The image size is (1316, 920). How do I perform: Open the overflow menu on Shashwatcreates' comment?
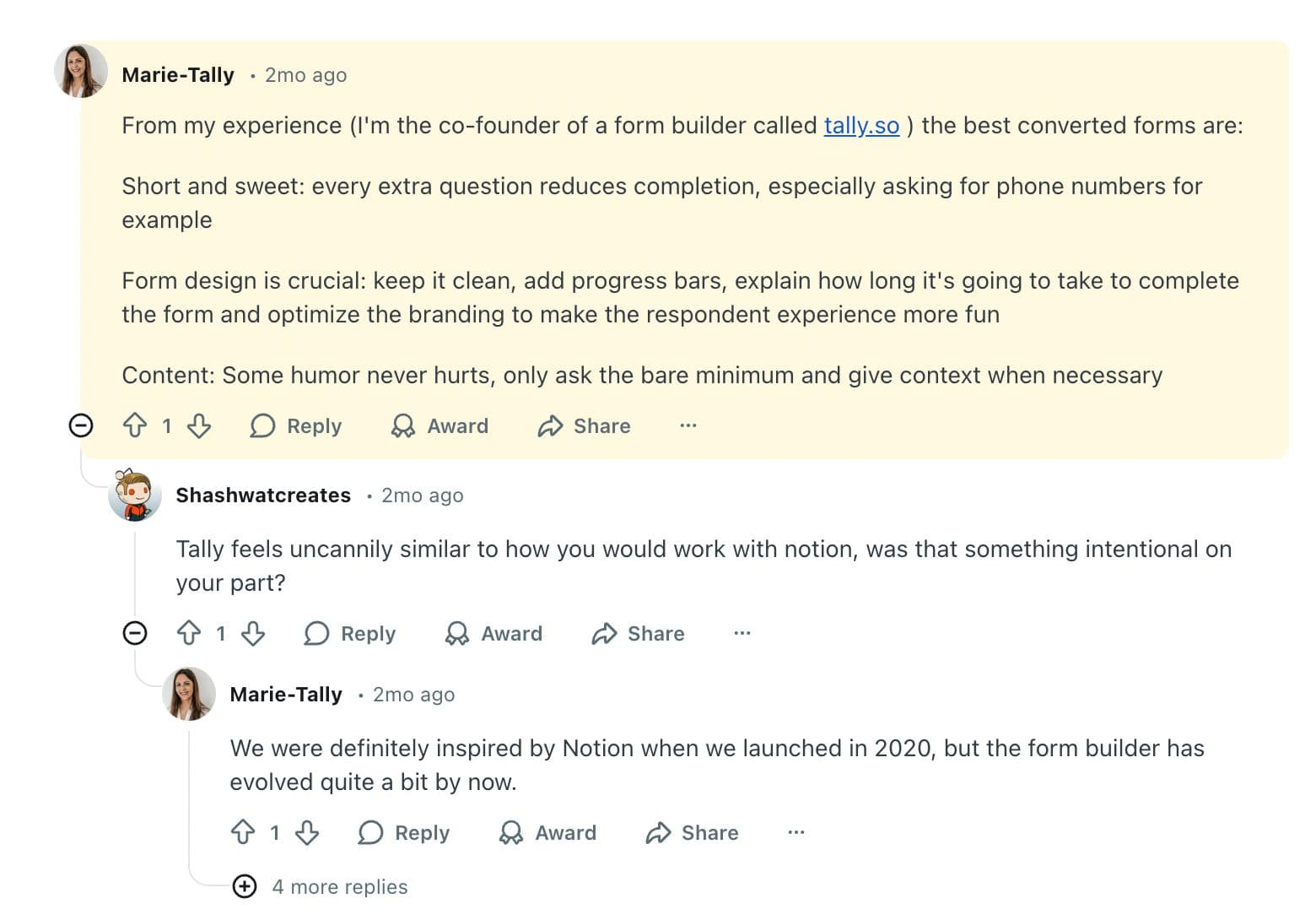click(x=742, y=633)
